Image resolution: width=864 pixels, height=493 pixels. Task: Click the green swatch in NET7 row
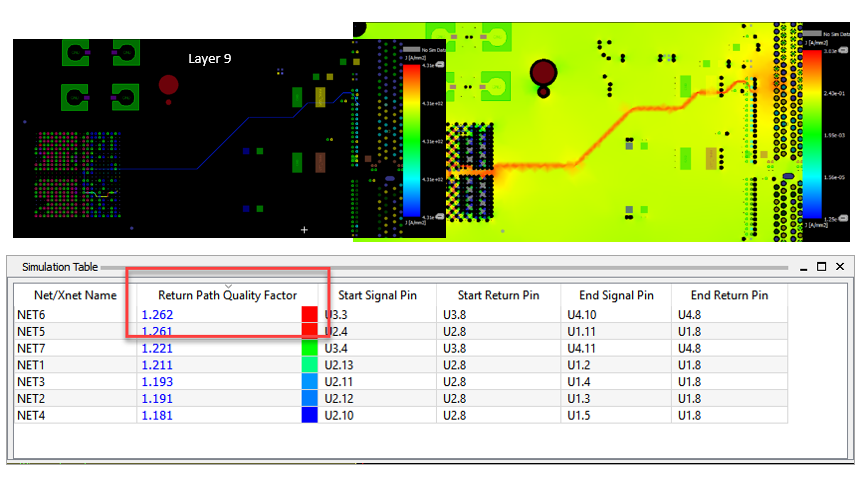[x=310, y=348]
